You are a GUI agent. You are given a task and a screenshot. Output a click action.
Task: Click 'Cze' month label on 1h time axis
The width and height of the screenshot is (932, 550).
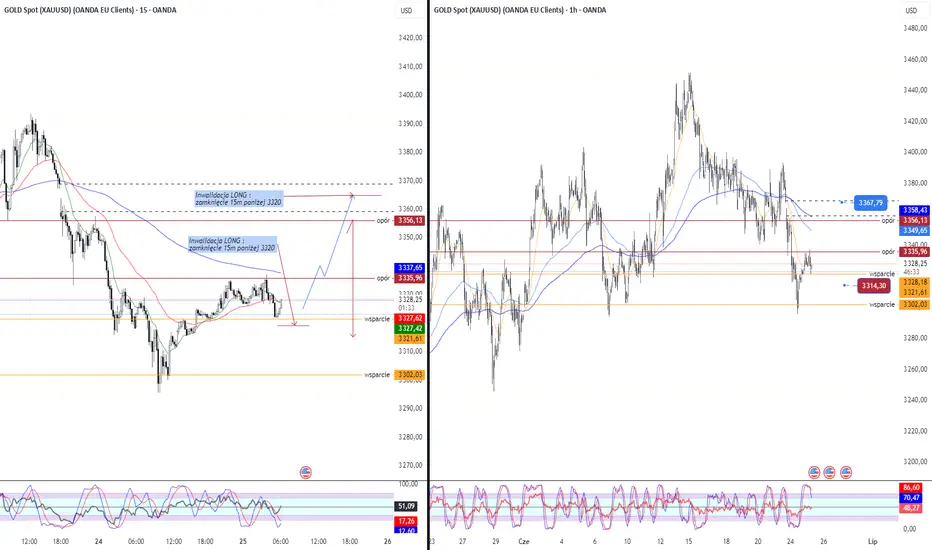[524, 542]
